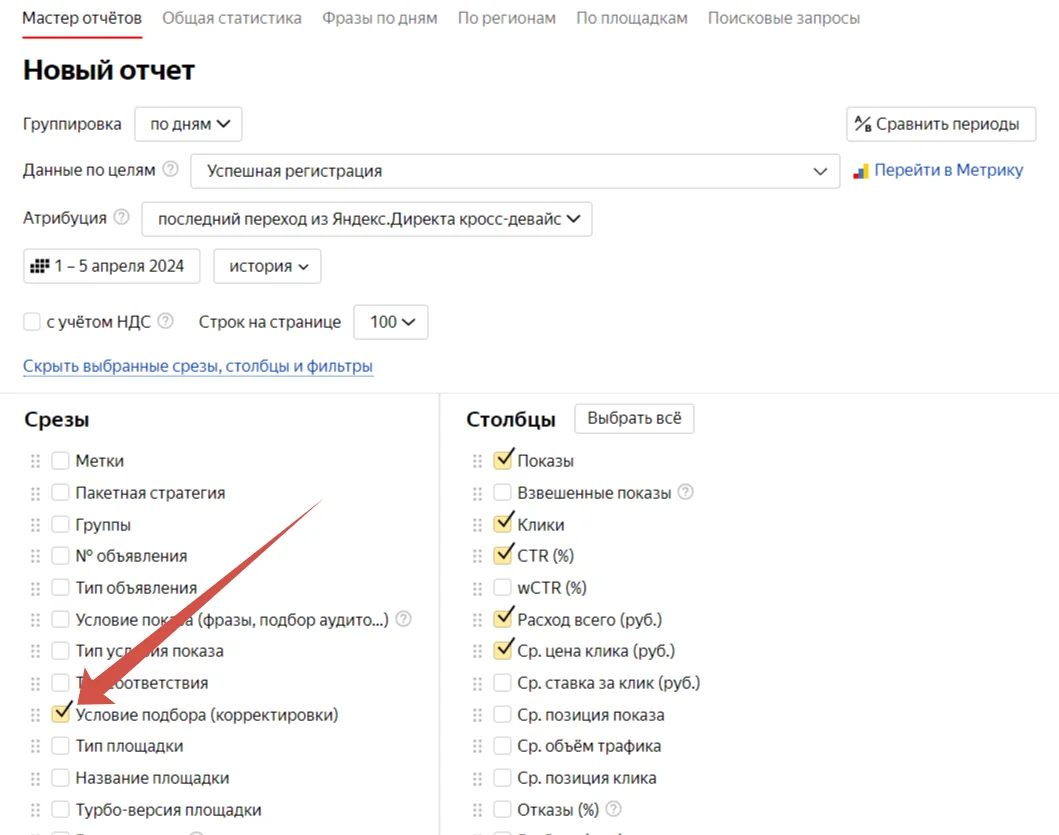Switch to the Общая статистика tab

click(232, 18)
